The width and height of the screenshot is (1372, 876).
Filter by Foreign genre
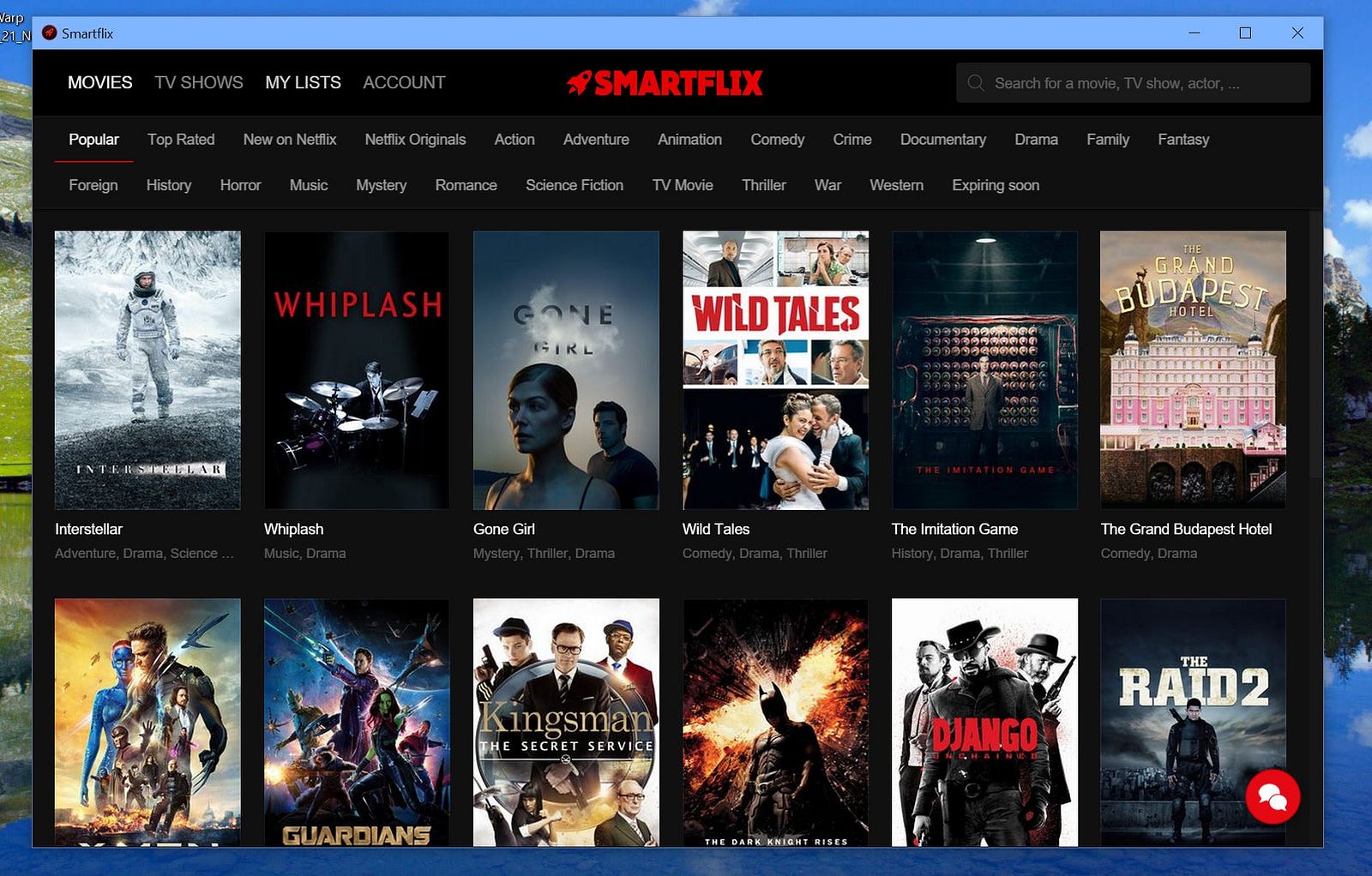pos(93,185)
